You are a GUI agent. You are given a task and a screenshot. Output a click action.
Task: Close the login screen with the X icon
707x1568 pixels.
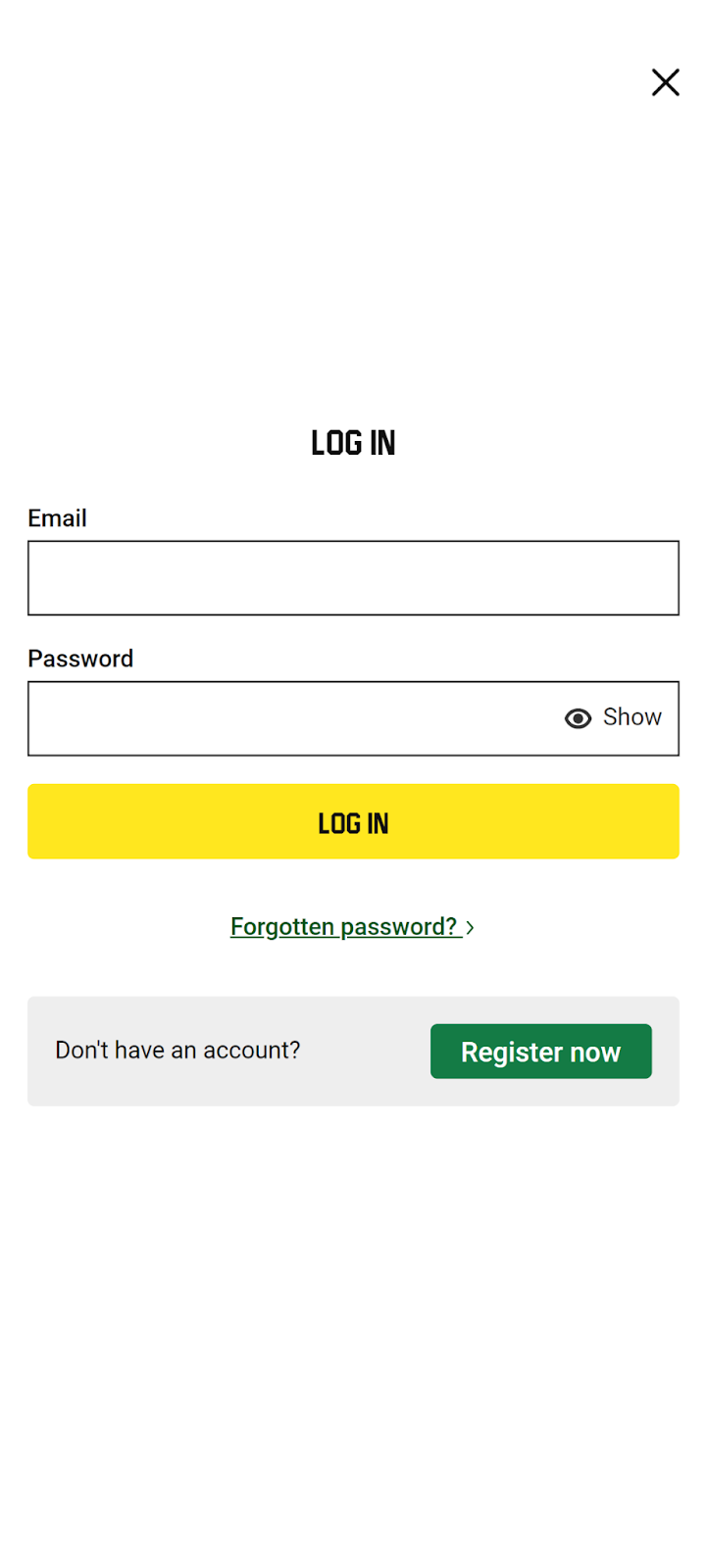(666, 82)
